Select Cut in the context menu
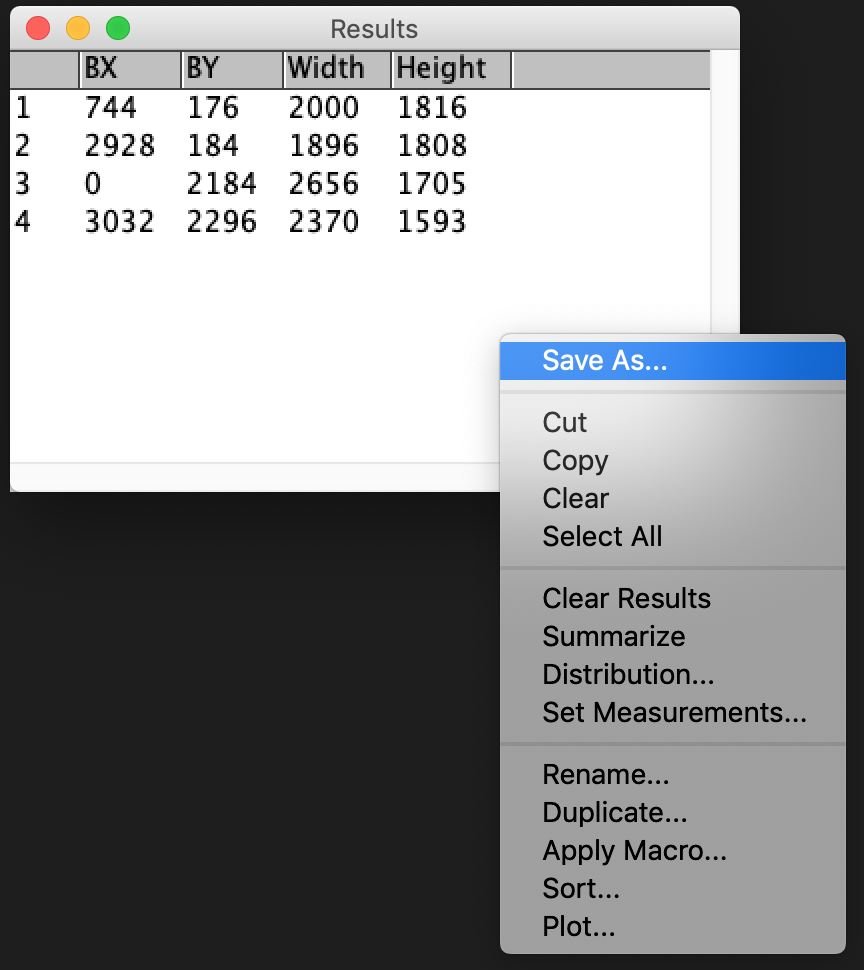 point(565,423)
